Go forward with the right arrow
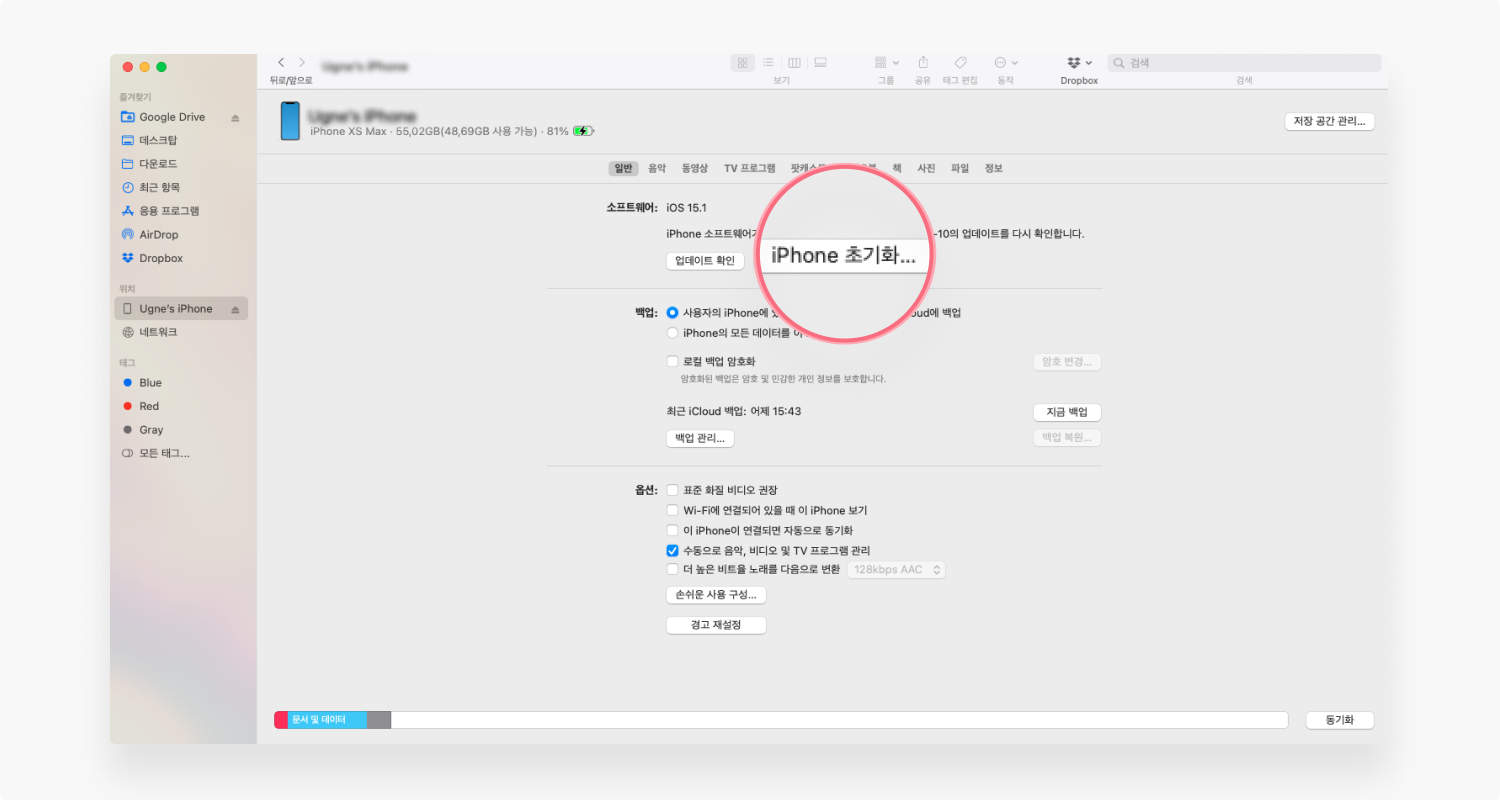Viewport: 1500px width, 800px height. [x=302, y=63]
